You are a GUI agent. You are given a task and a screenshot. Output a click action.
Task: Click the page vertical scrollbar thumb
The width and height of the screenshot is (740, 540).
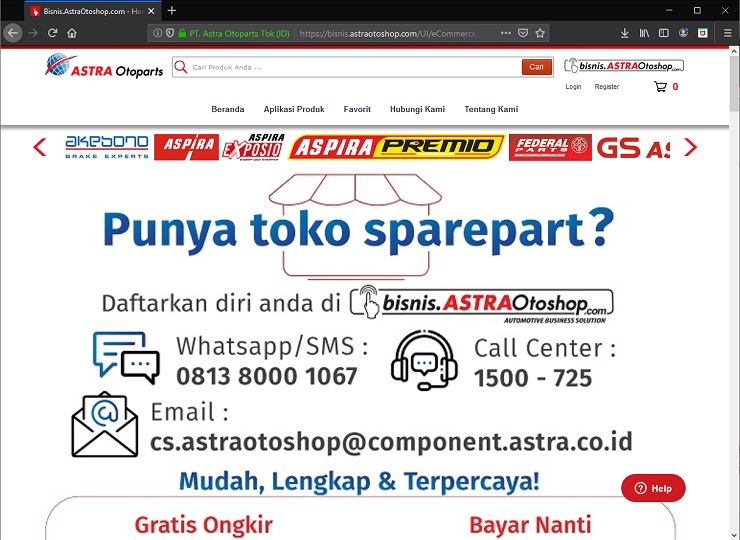[734, 83]
